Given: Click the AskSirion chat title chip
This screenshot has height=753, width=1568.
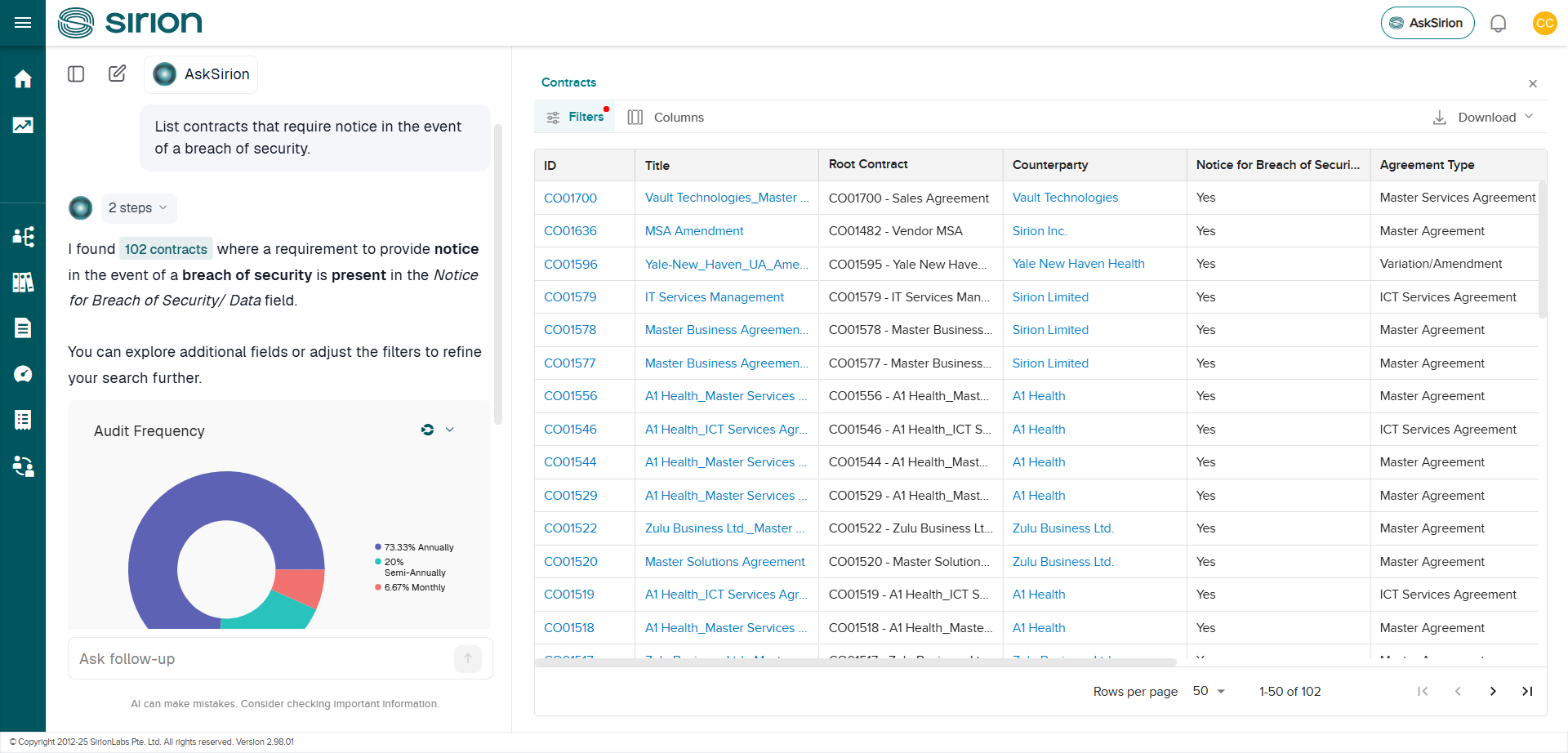Looking at the screenshot, I should point(201,74).
